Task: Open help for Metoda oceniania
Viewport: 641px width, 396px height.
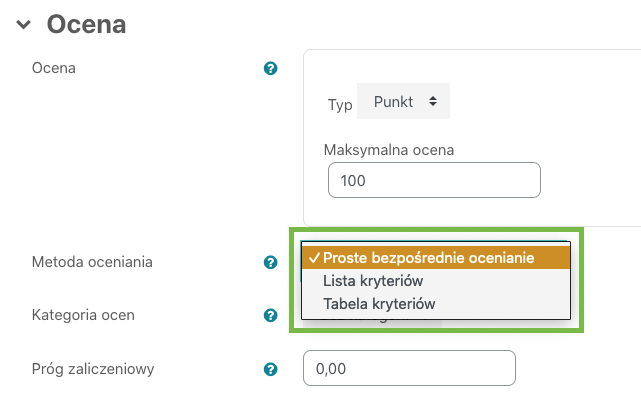Action: coord(270,262)
